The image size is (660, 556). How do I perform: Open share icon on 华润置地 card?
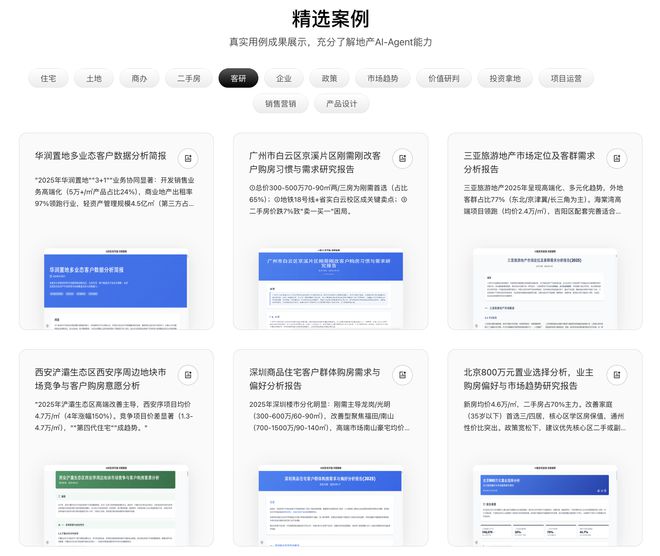188,159
